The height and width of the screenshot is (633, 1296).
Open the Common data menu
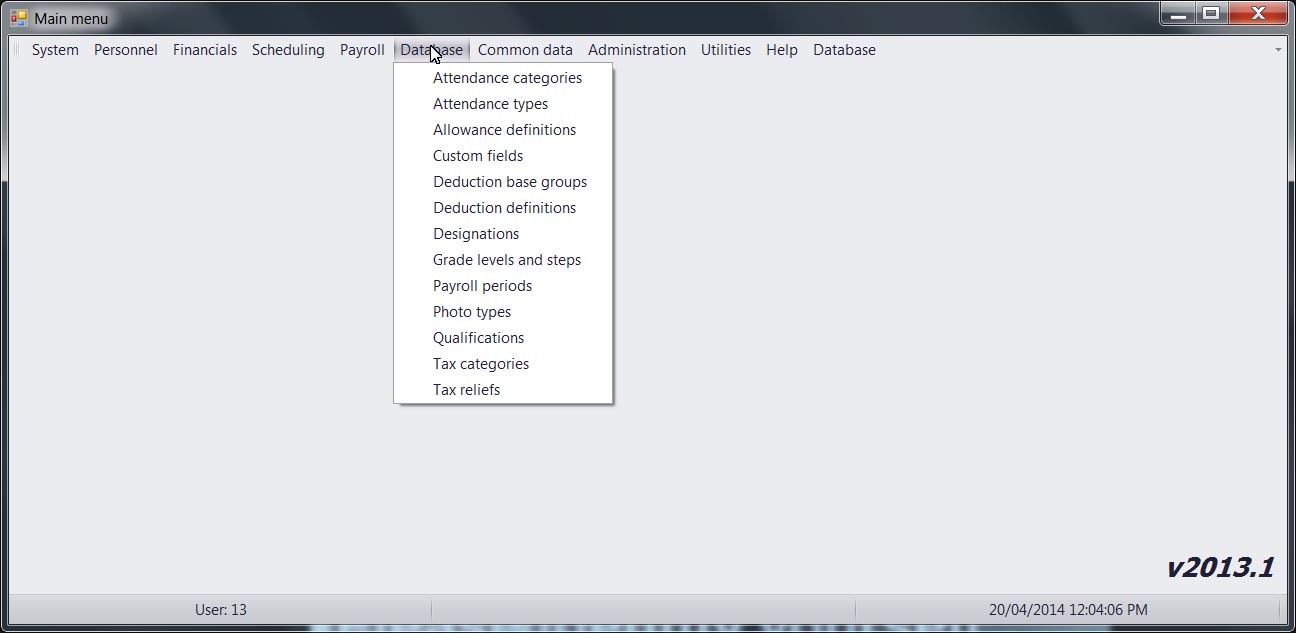click(525, 50)
